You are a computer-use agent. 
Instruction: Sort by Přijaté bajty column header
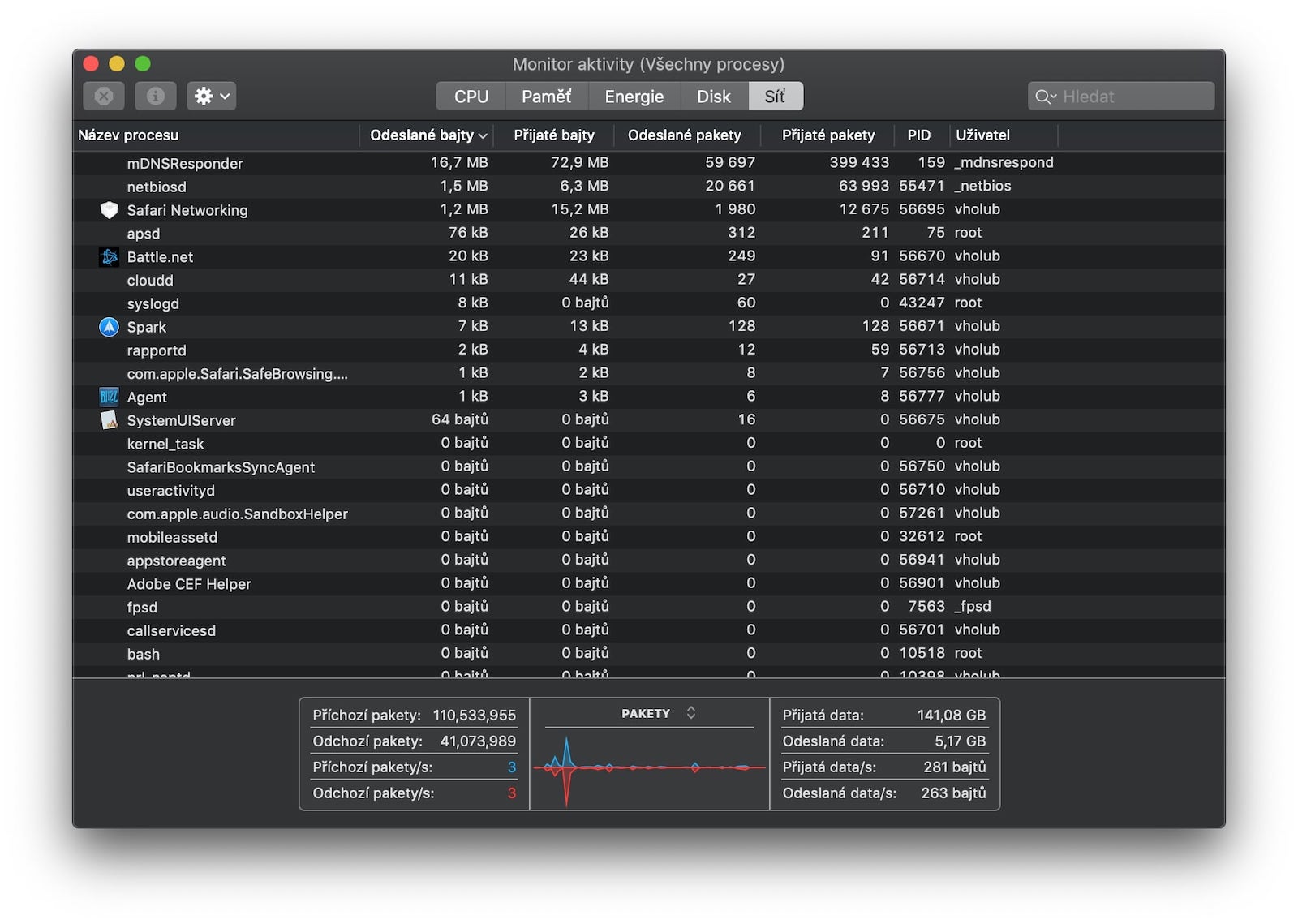(553, 135)
